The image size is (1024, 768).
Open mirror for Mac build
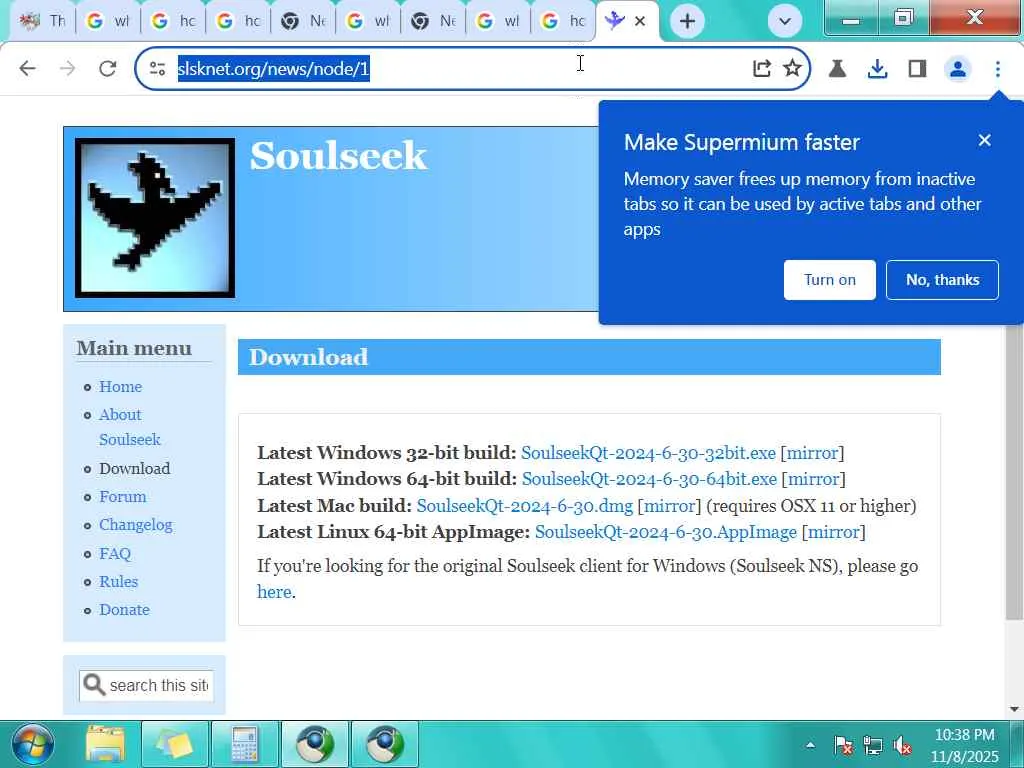tap(669, 505)
